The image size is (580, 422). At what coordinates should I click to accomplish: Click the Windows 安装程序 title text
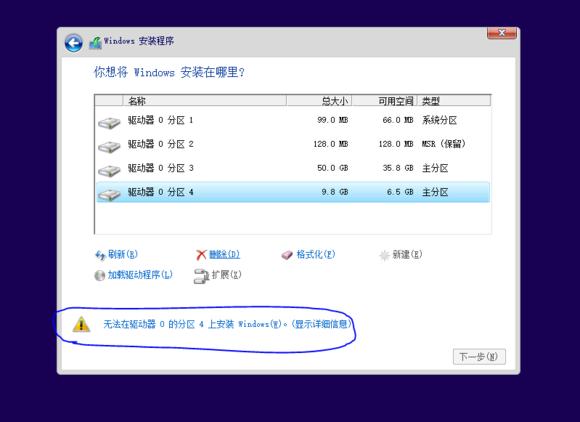pos(139,41)
